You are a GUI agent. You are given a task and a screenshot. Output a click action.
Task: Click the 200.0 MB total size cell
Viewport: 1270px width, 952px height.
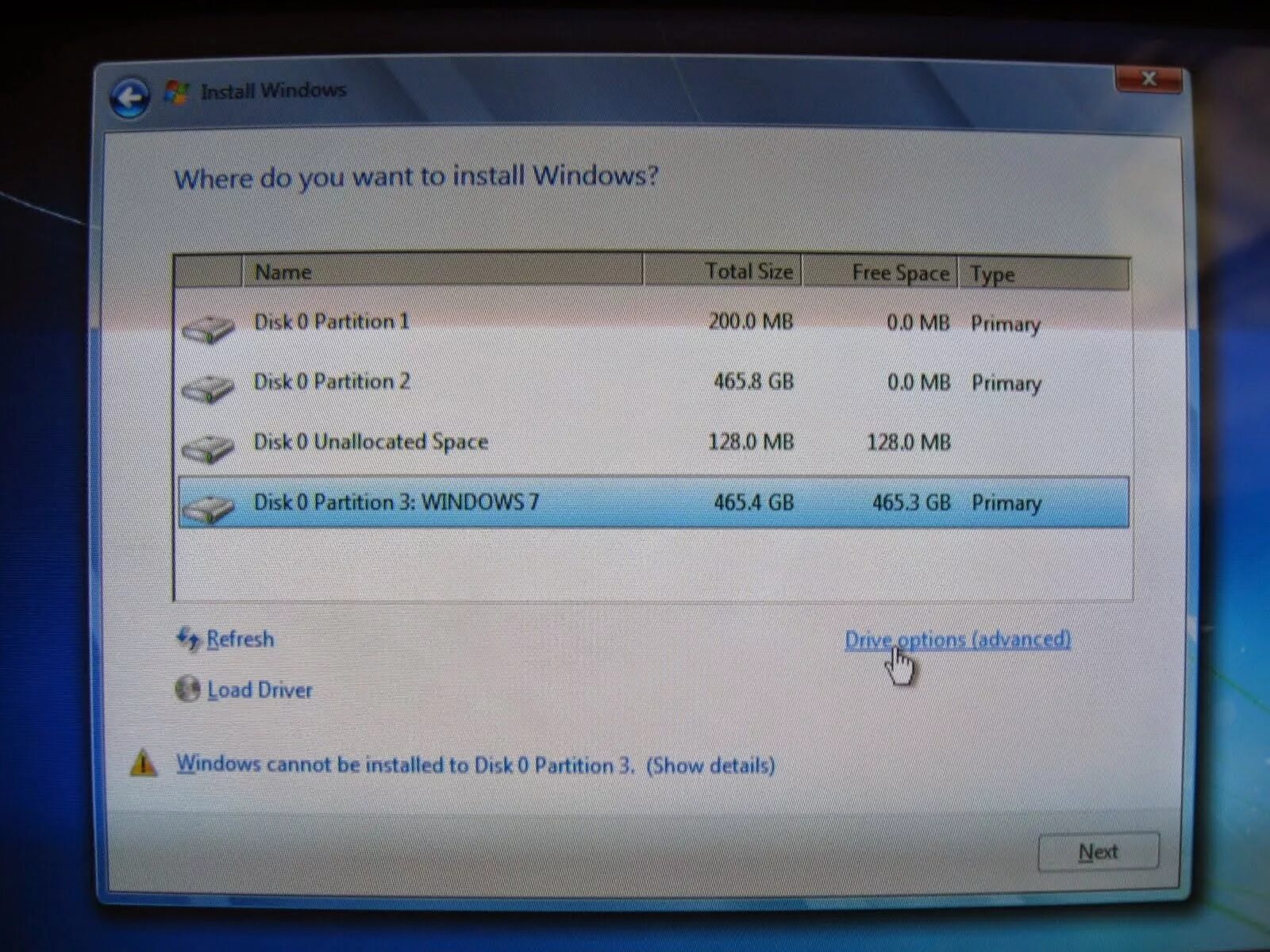tap(750, 321)
